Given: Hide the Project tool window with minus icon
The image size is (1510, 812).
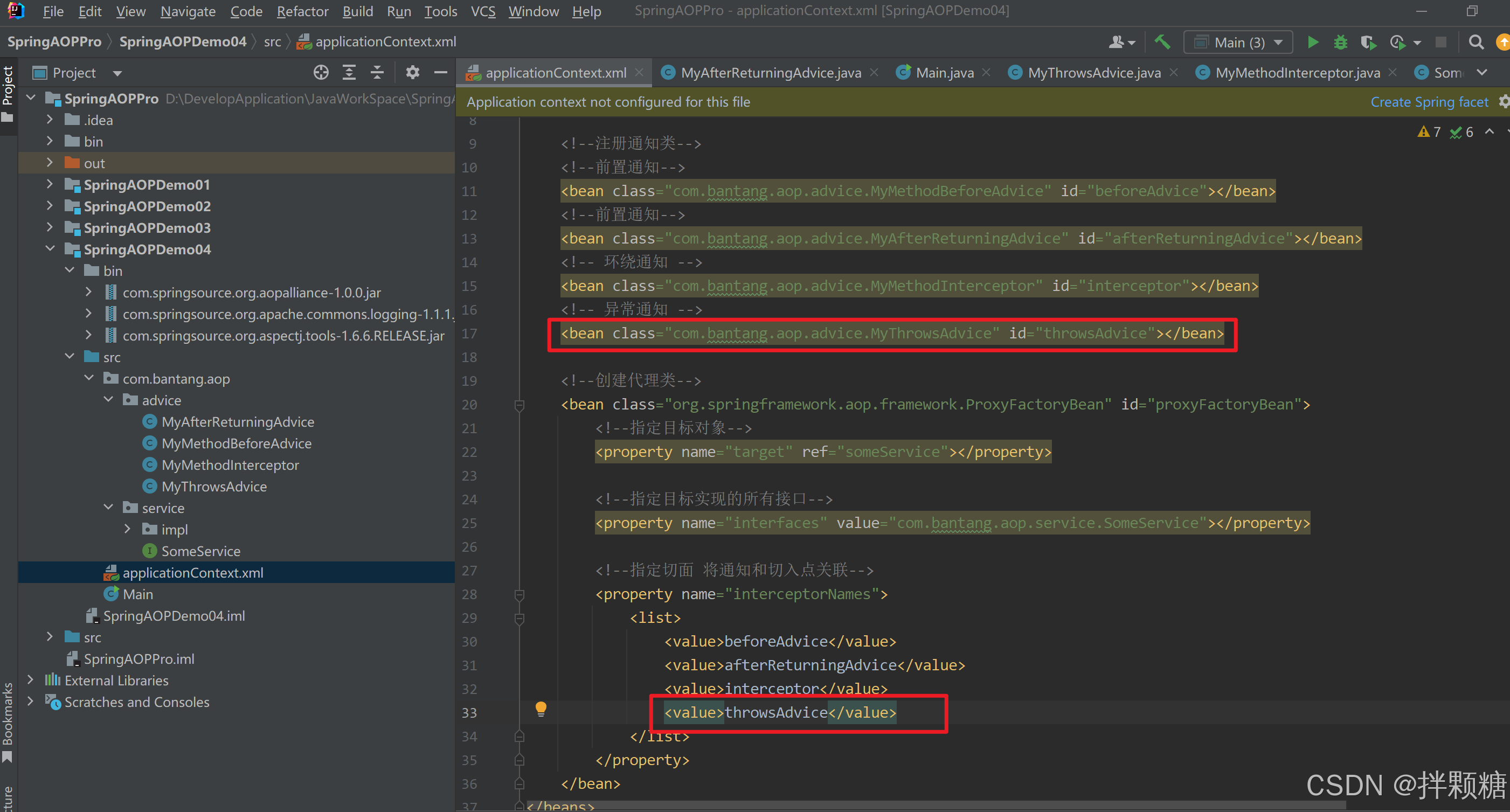Looking at the screenshot, I should (441, 73).
